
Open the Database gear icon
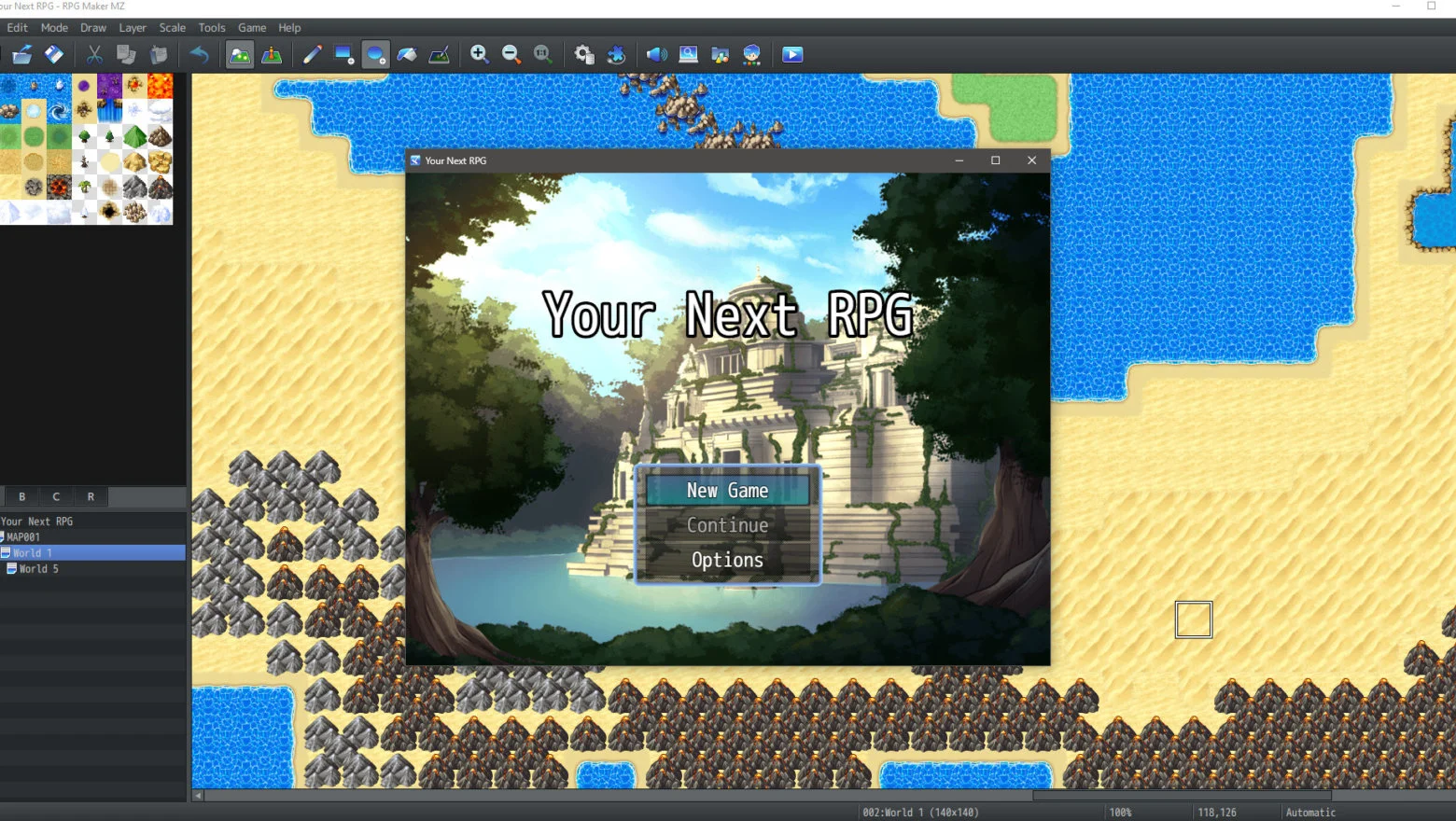584,54
